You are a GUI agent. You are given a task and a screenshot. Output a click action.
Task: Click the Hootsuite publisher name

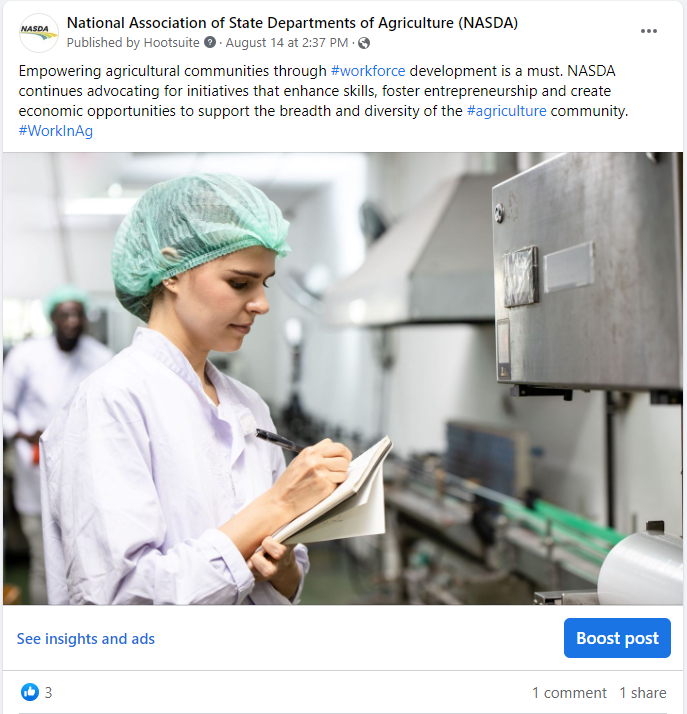pos(172,42)
